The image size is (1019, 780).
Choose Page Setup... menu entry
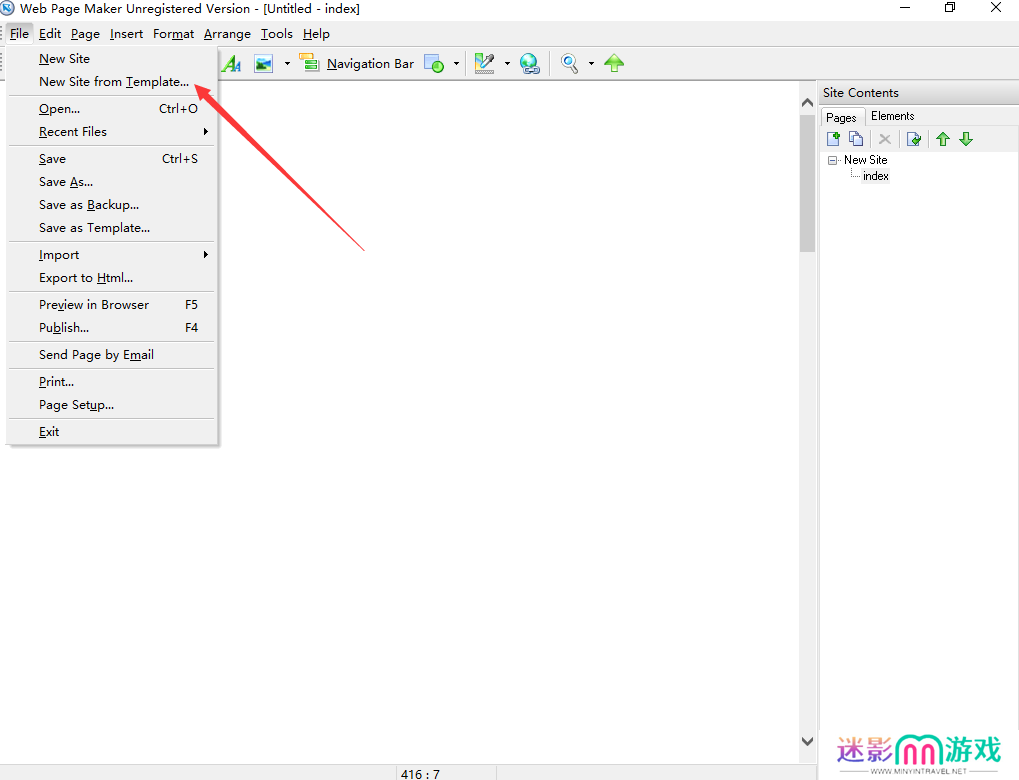pos(112,405)
